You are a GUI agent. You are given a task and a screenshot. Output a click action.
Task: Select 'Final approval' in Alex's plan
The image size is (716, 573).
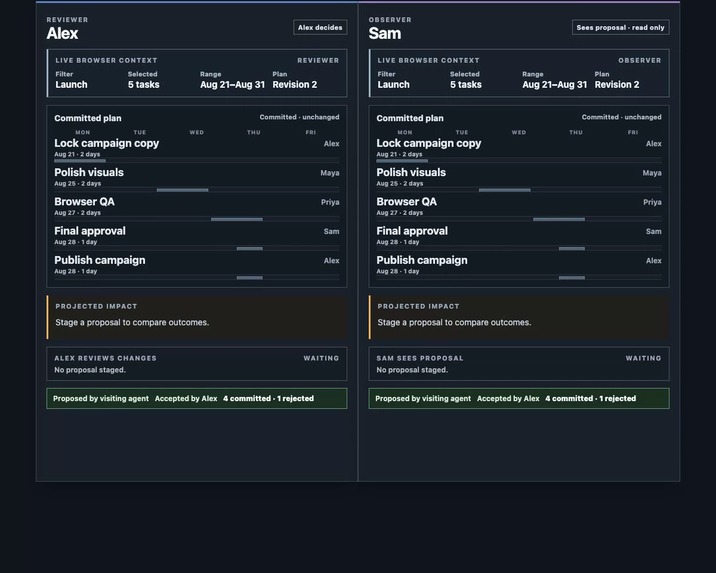(x=90, y=231)
